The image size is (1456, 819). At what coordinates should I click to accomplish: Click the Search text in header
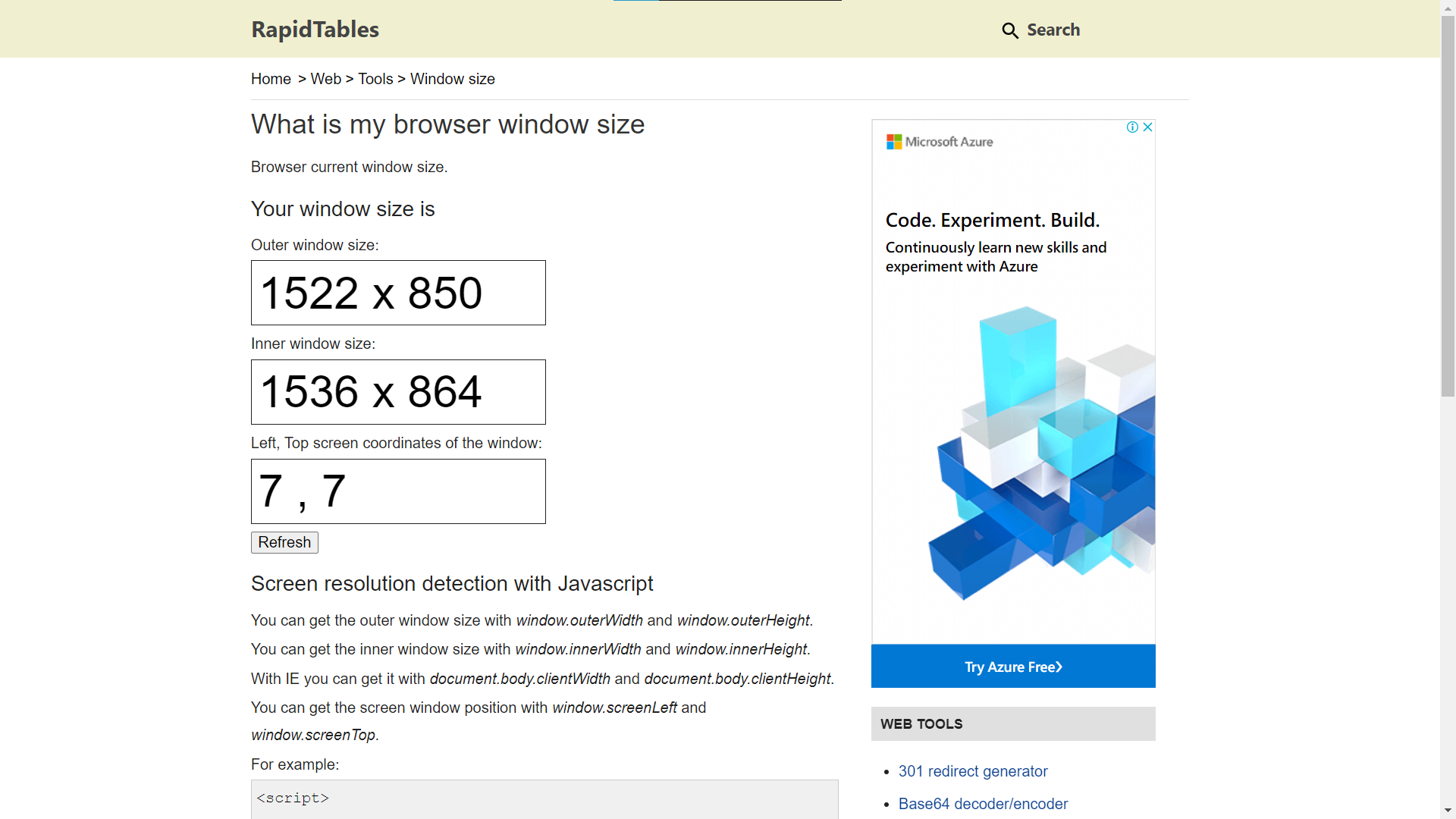click(1053, 30)
